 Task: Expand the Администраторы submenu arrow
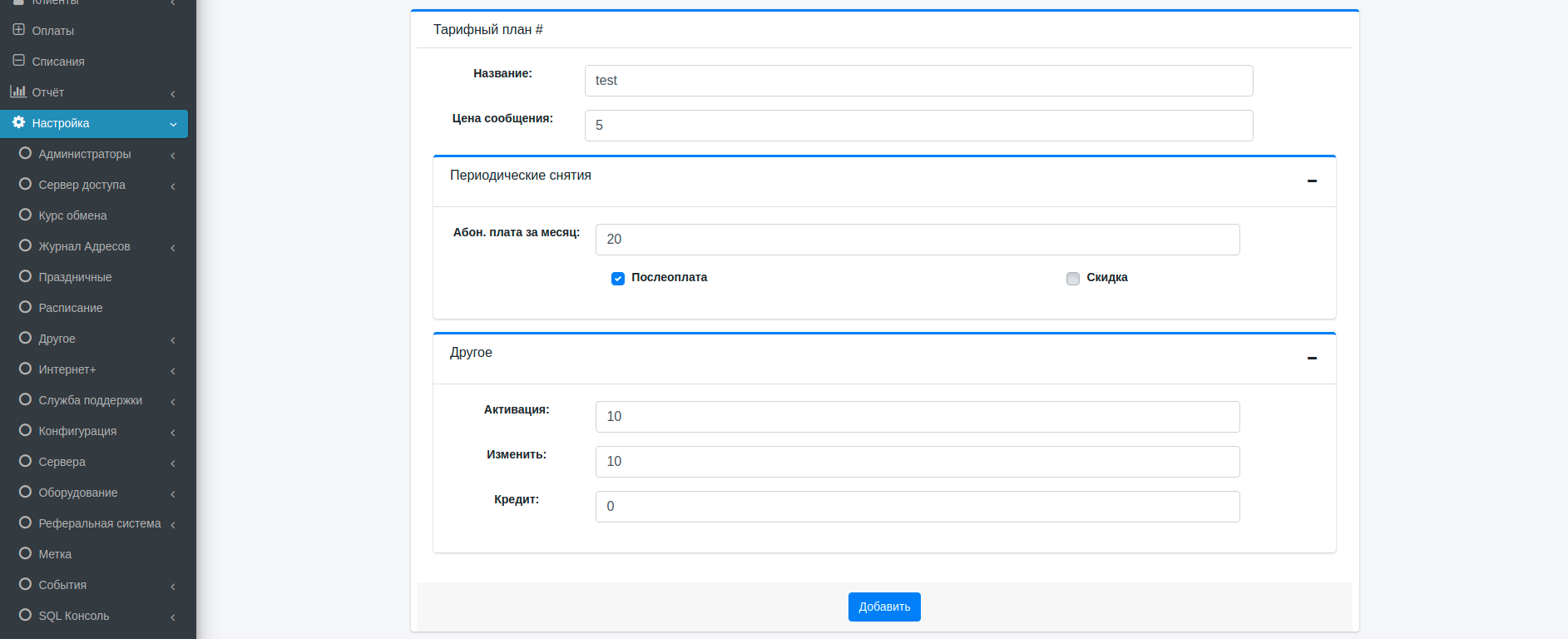coord(173,155)
